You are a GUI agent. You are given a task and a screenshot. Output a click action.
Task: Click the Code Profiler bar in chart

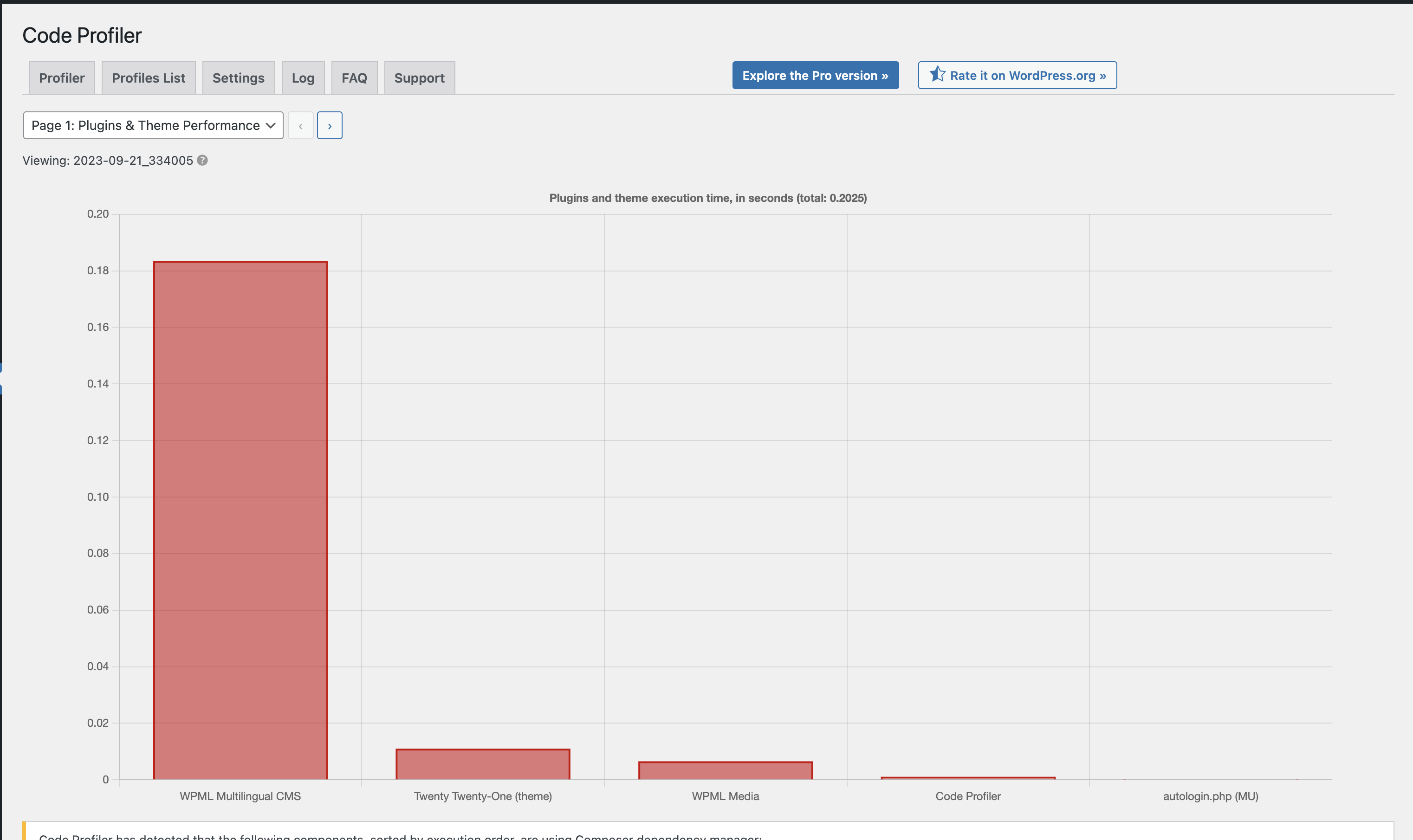click(x=967, y=778)
